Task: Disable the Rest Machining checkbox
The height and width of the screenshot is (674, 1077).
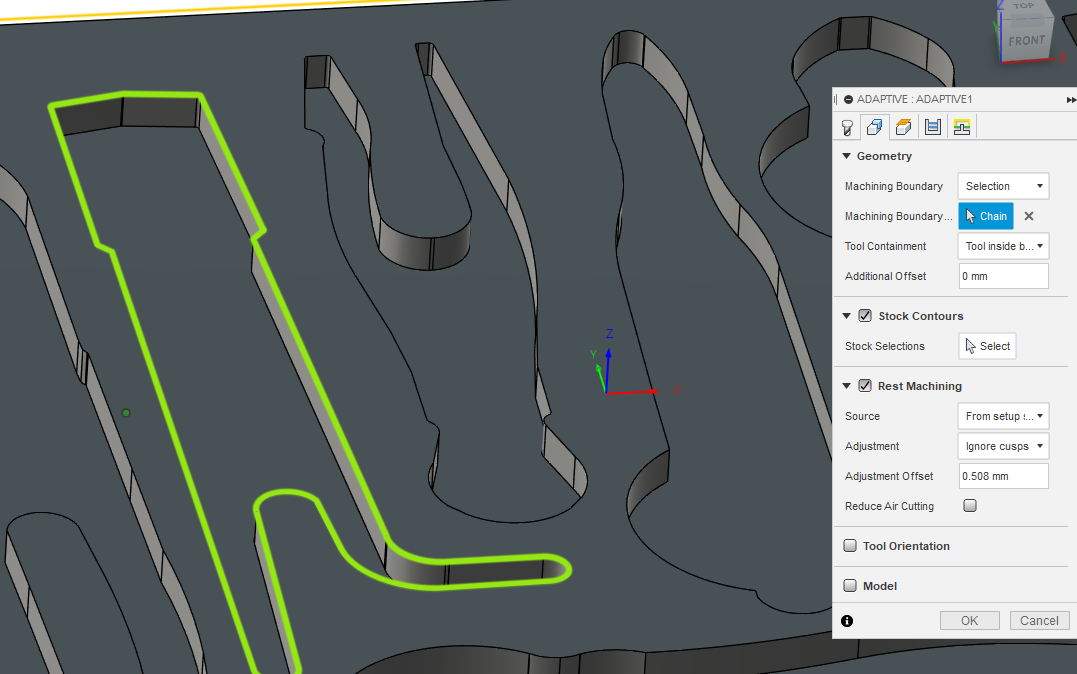Action: tap(865, 386)
